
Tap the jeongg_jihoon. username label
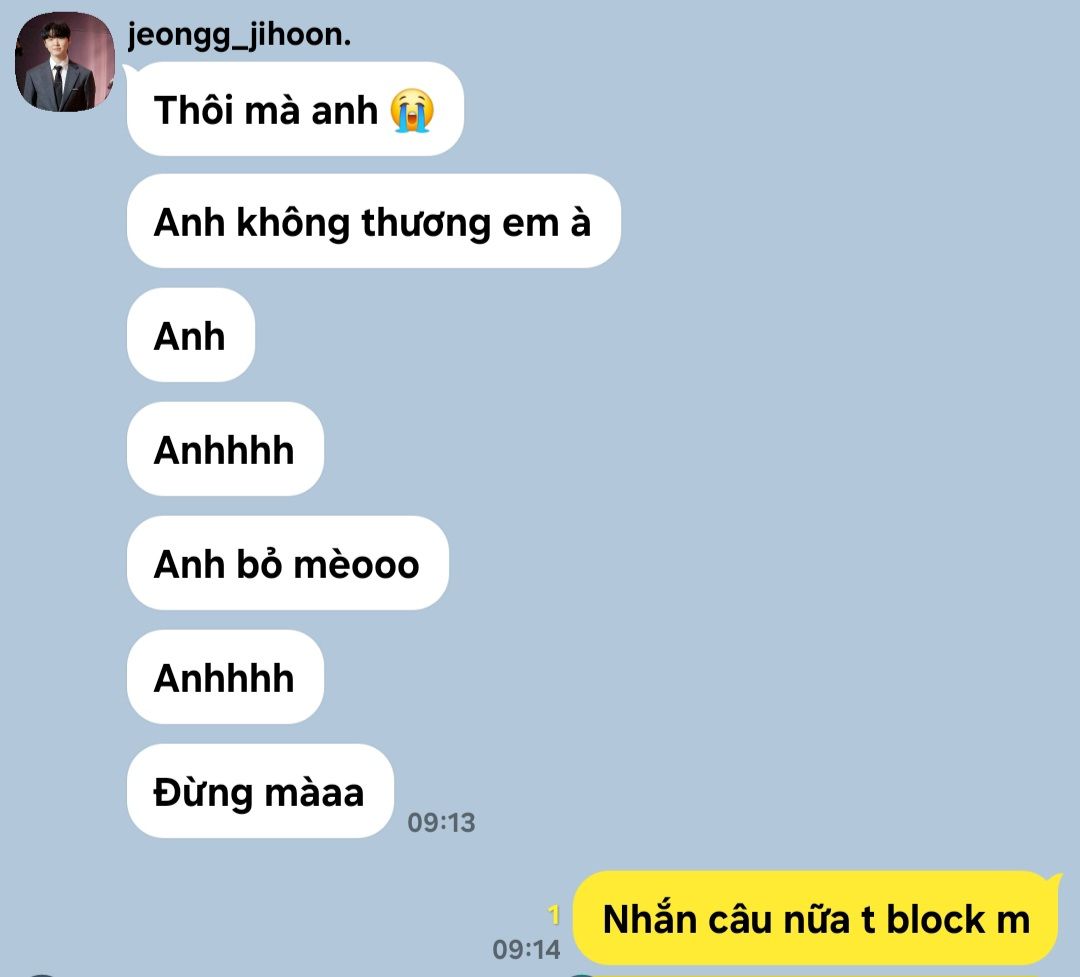click(x=239, y=34)
